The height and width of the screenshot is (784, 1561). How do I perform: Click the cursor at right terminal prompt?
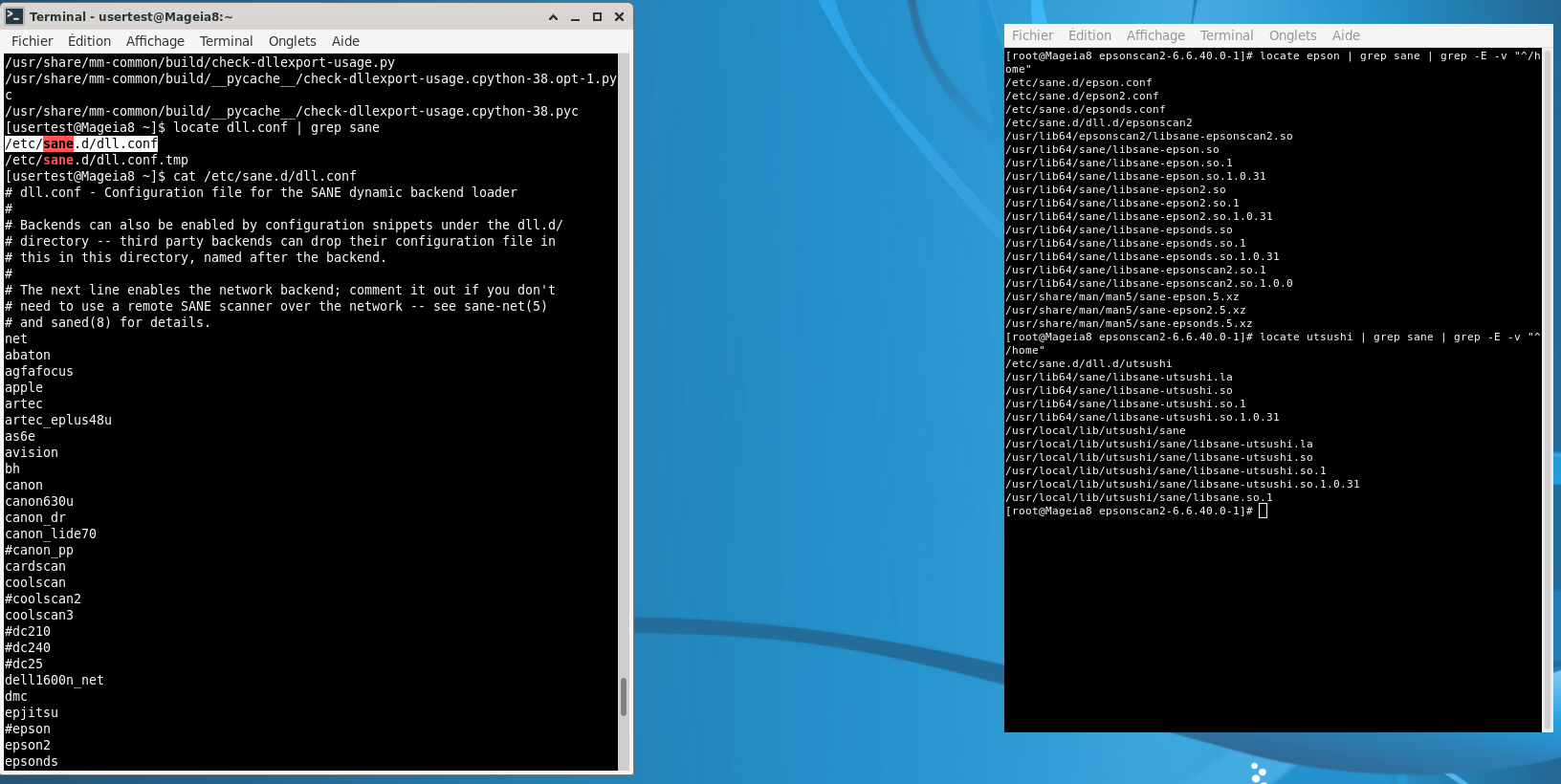tap(1263, 511)
